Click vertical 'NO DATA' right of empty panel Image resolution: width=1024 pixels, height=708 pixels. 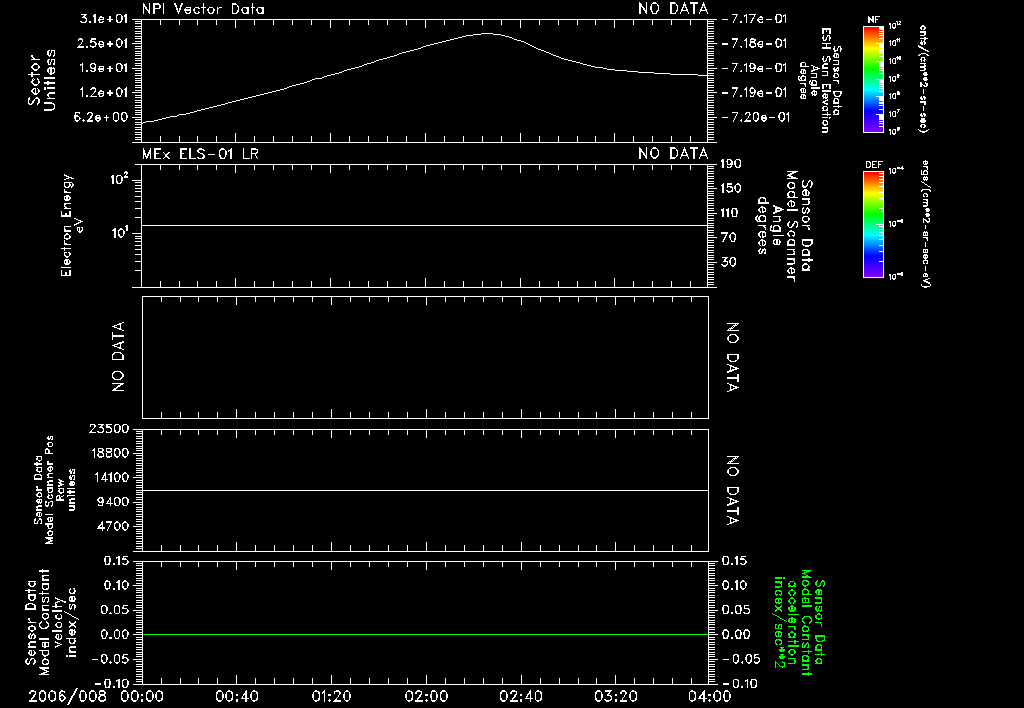click(x=733, y=357)
